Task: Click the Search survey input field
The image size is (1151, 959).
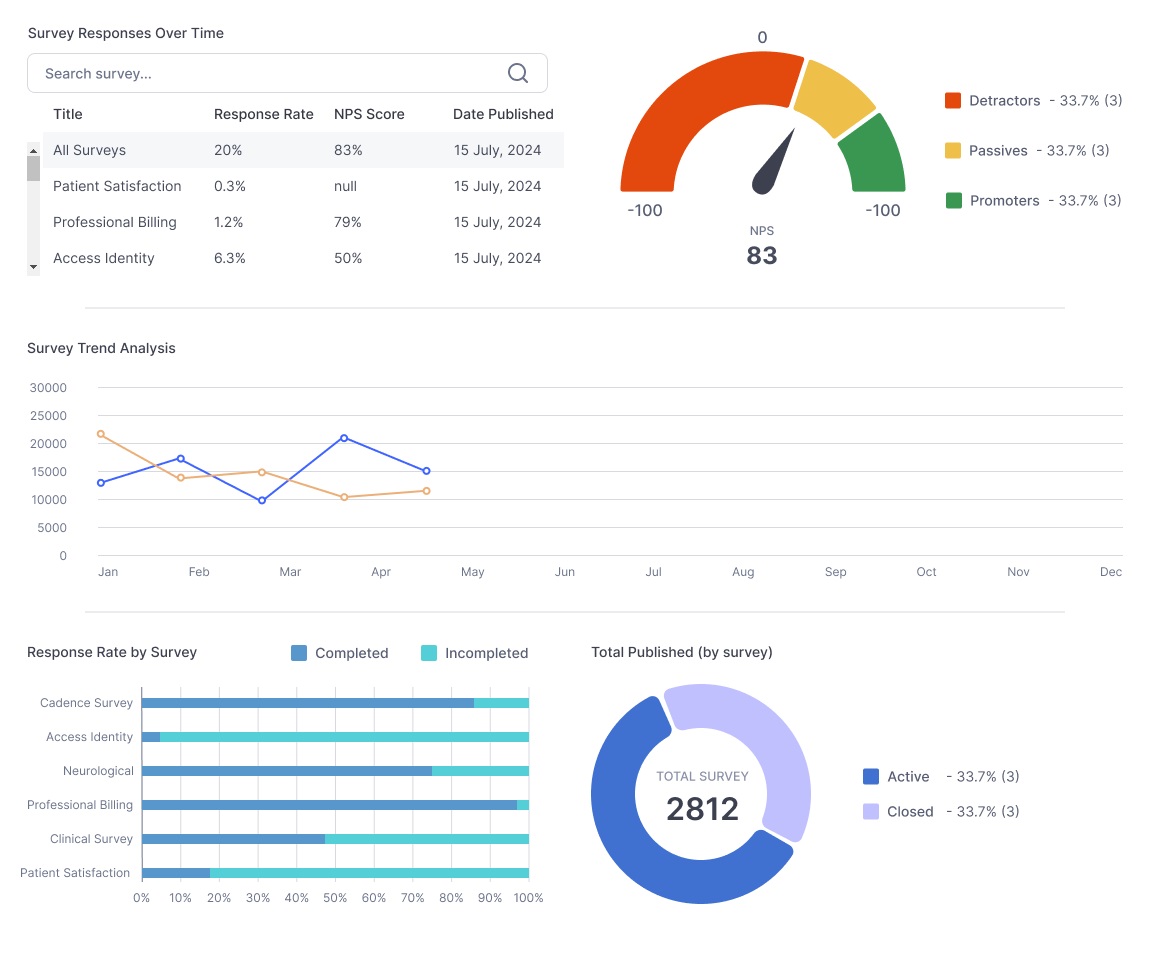Action: point(270,73)
